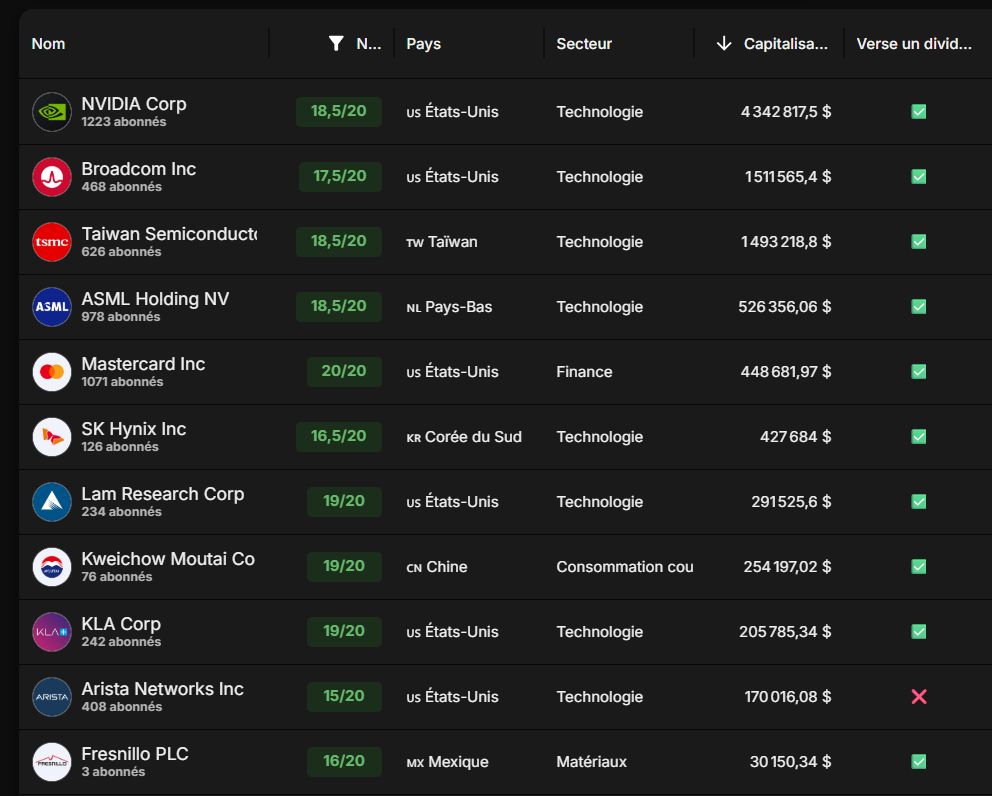Click the Verse un divid... column header
This screenshot has width=992, height=796.
pyautogui.click(x=914, y=44)
